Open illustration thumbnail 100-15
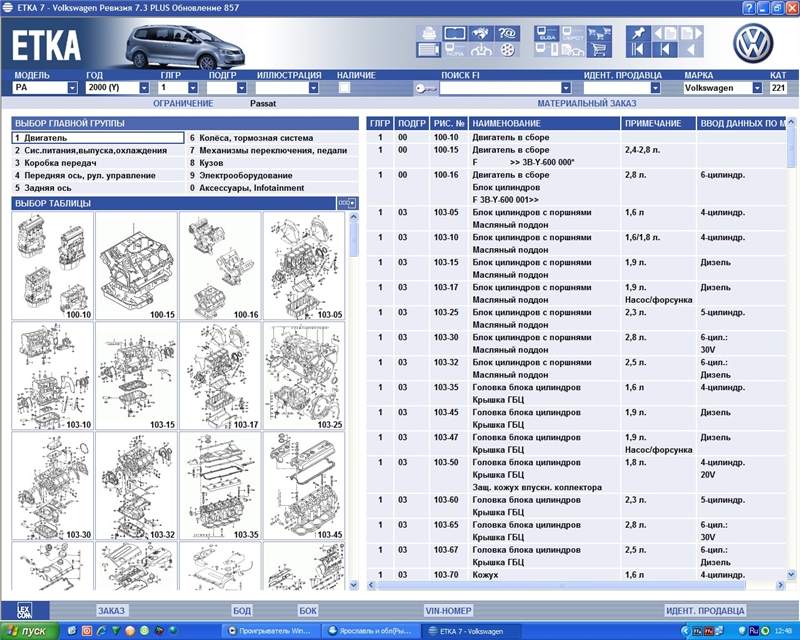This screenshot has height=640, width=800. 136,266
